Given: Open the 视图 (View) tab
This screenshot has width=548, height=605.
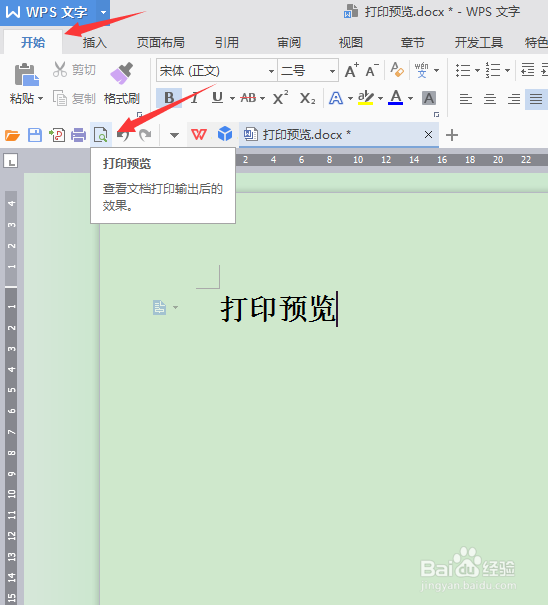Looking at the screenshot, I should click(x=350, y=42).
